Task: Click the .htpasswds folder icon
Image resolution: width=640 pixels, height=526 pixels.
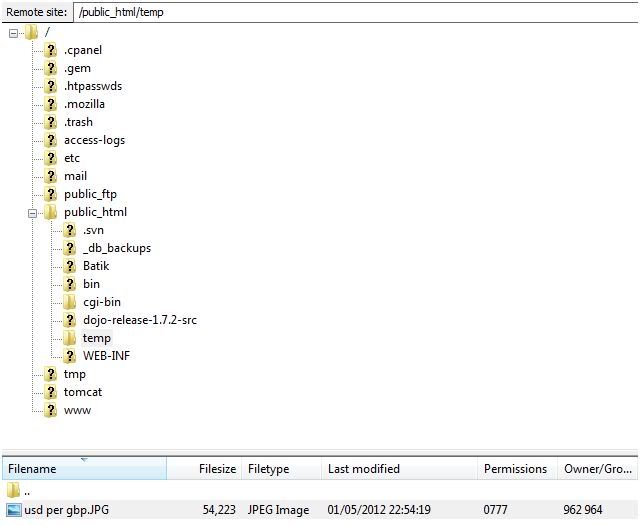Action: coord(51,86)
